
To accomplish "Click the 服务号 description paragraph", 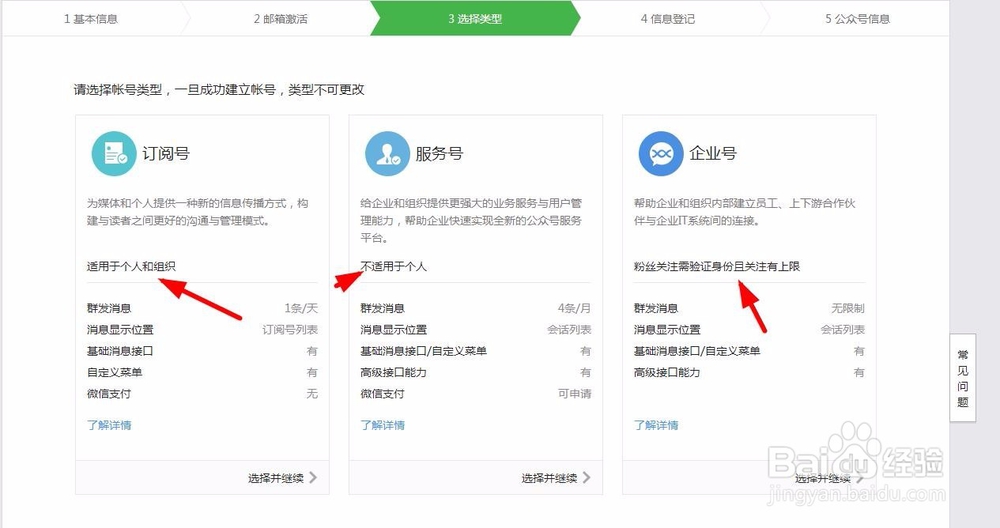I will 471,220.
